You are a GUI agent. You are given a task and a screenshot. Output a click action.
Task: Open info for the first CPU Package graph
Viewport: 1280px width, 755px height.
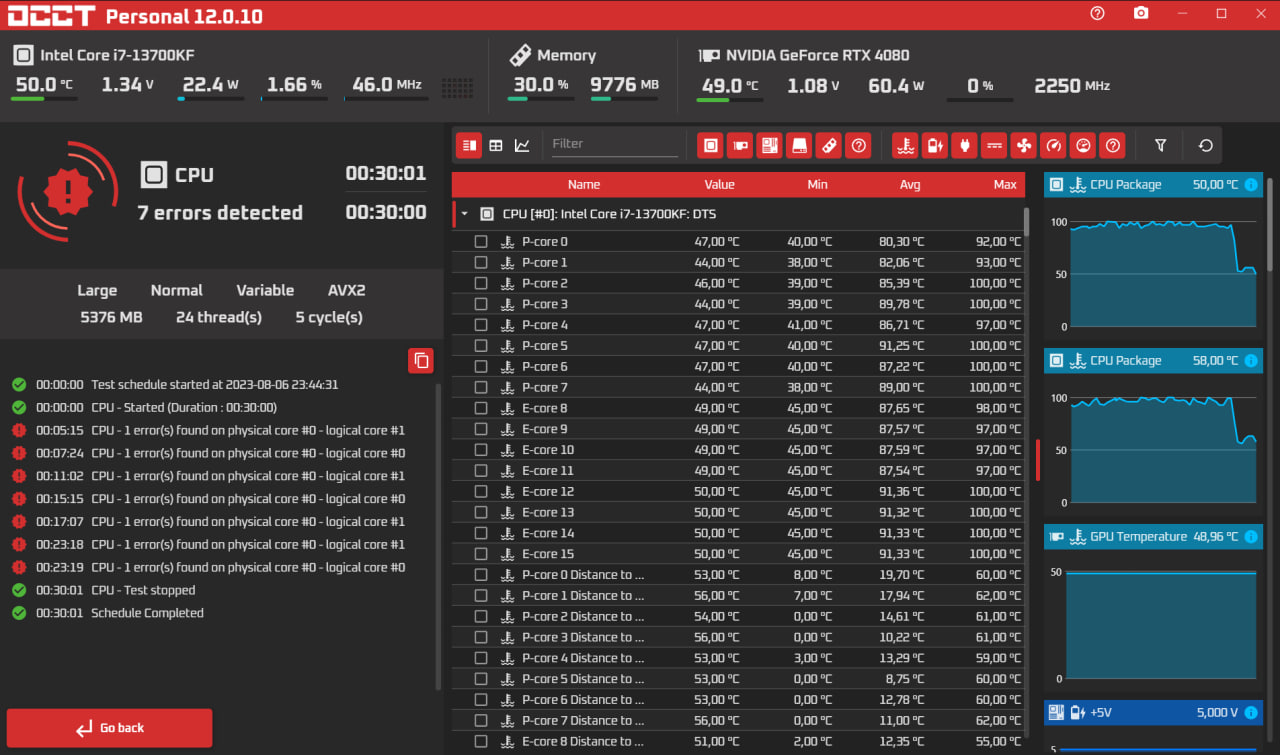[1251, 185]
